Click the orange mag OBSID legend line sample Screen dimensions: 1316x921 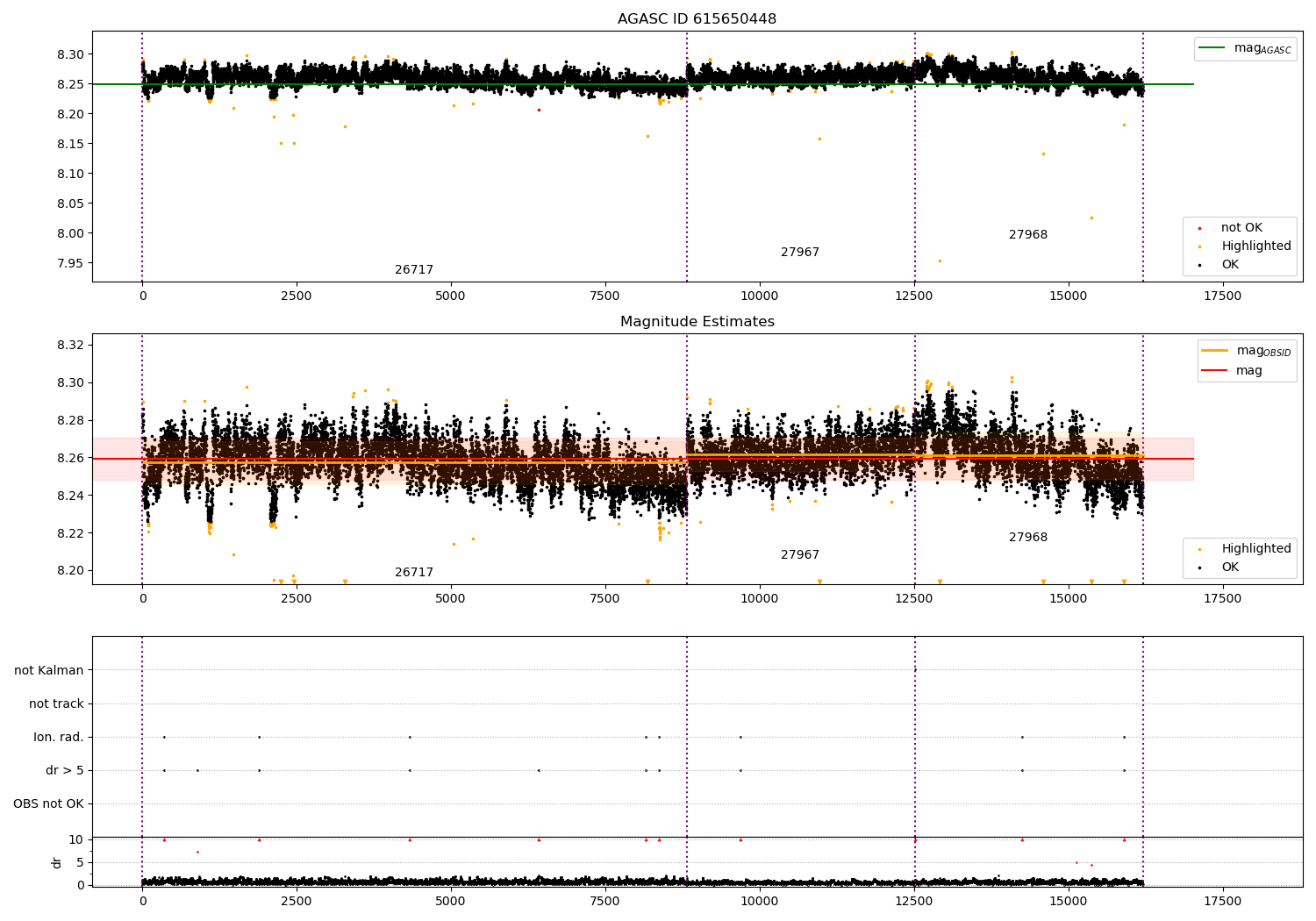(1215, 351)
